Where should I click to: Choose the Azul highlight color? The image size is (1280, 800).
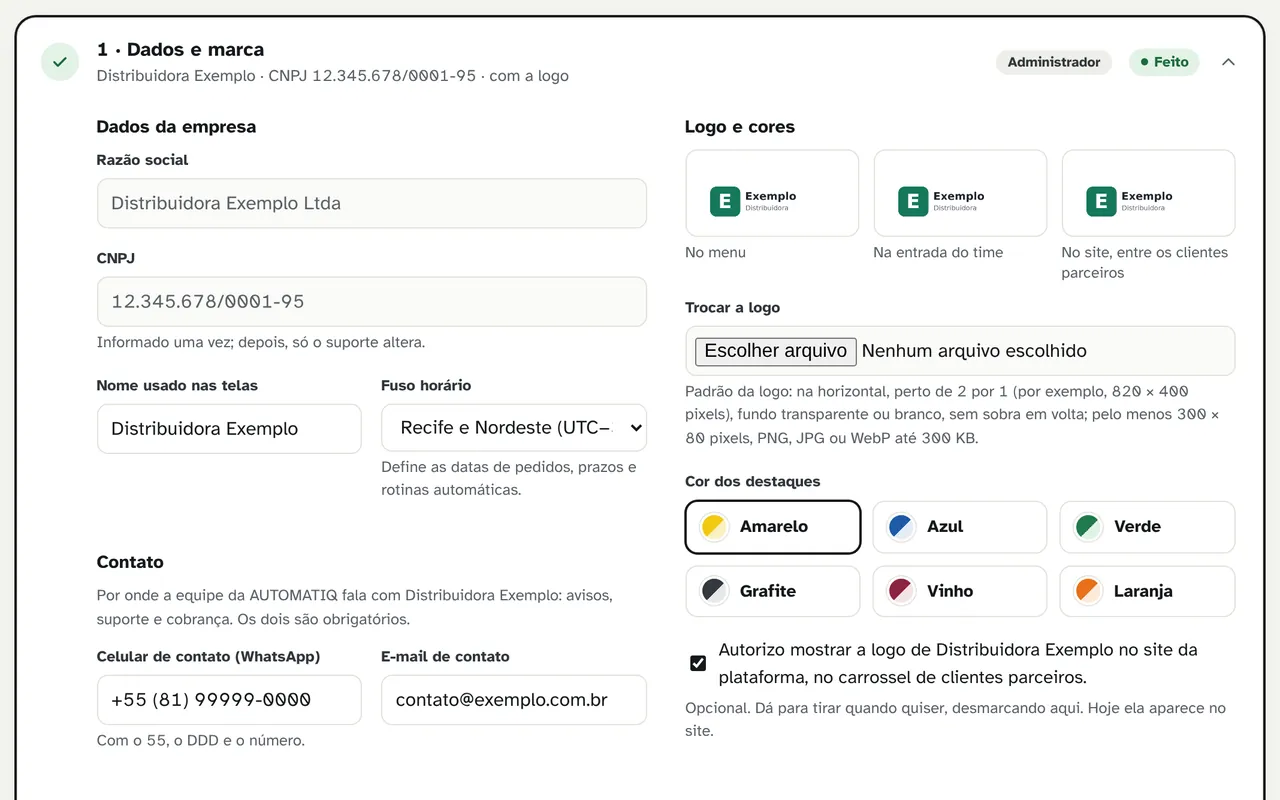point(960,527)
